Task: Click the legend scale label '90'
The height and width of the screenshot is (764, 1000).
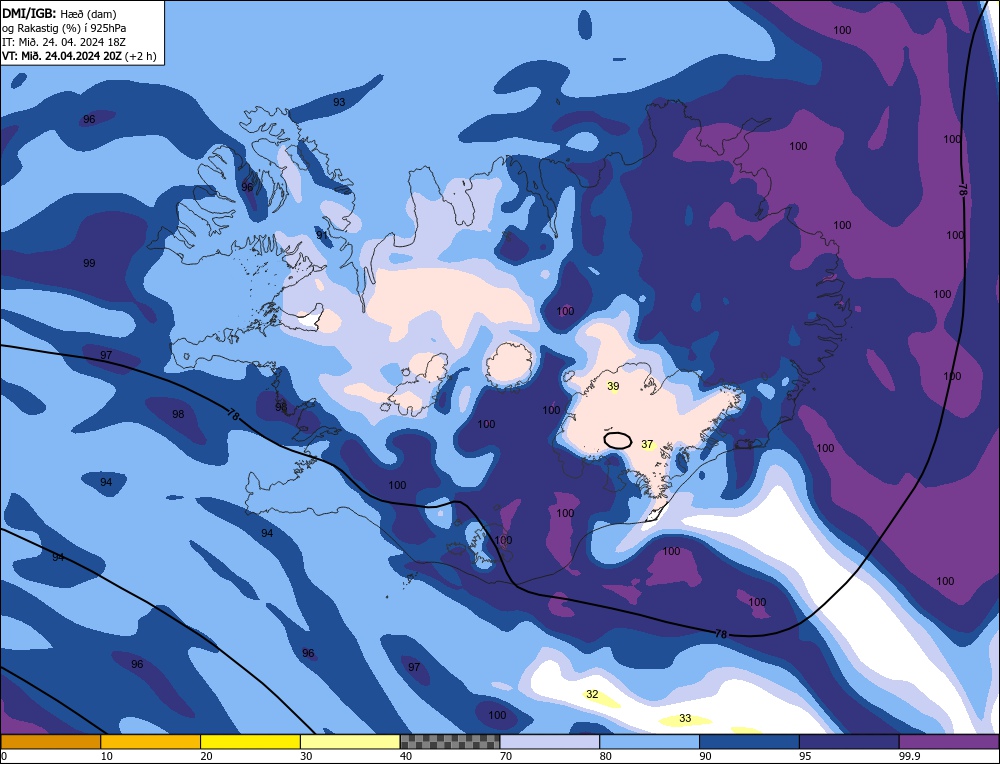Action: [705, 756]
